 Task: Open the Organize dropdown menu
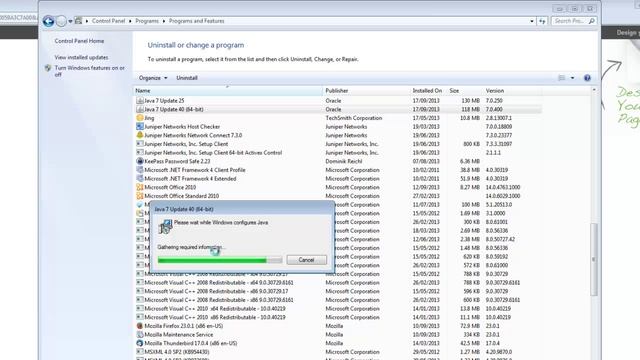point(153,78)
